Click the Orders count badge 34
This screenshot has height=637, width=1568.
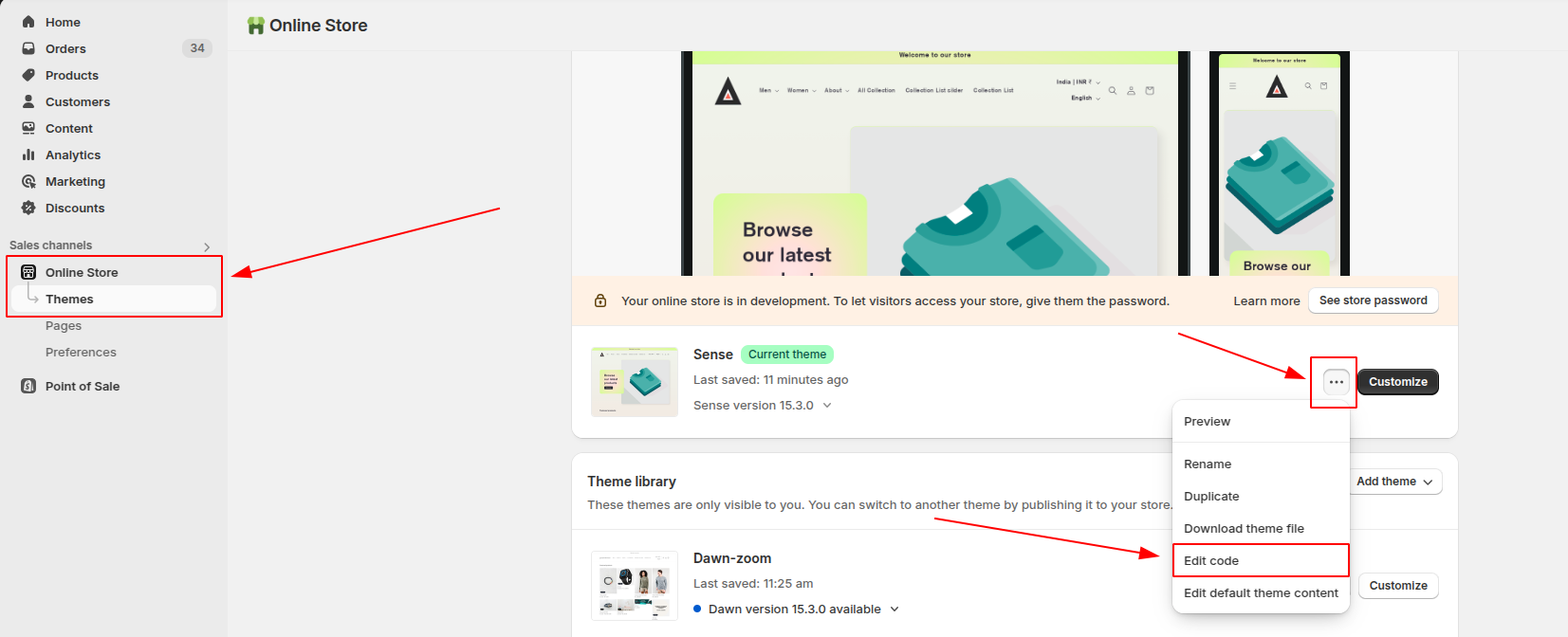click(x=197, y=48)
